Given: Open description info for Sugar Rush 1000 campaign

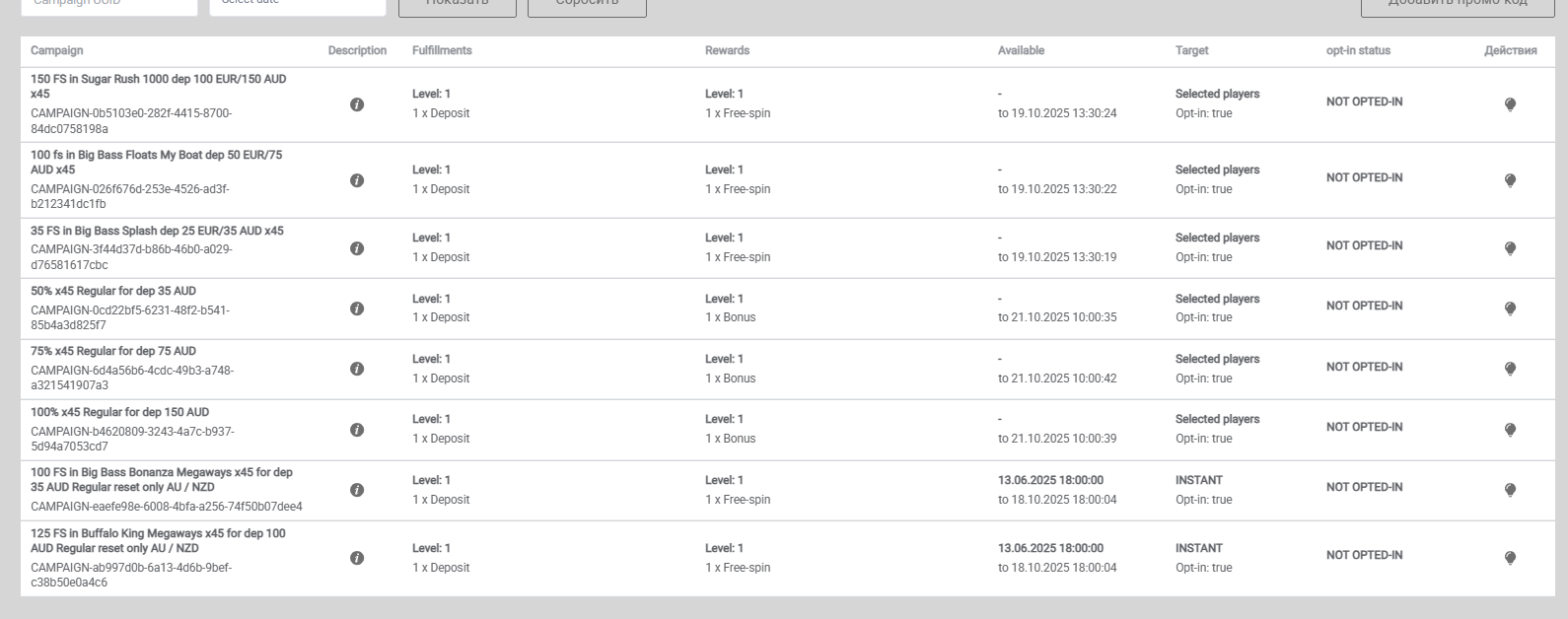Looking at the screenshot, I should (357, 104).
